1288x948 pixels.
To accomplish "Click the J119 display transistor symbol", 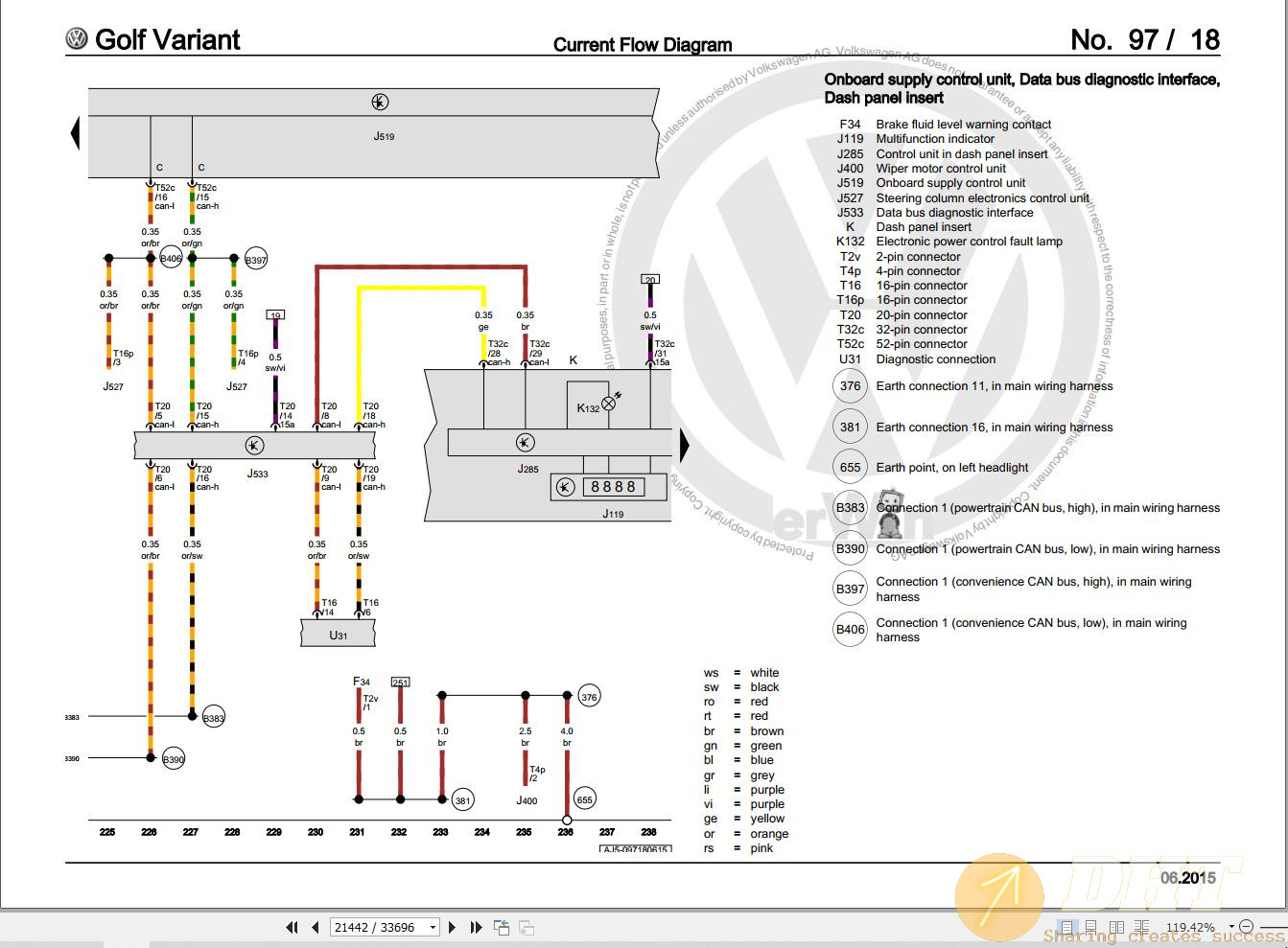I will (x=565, y=487).
